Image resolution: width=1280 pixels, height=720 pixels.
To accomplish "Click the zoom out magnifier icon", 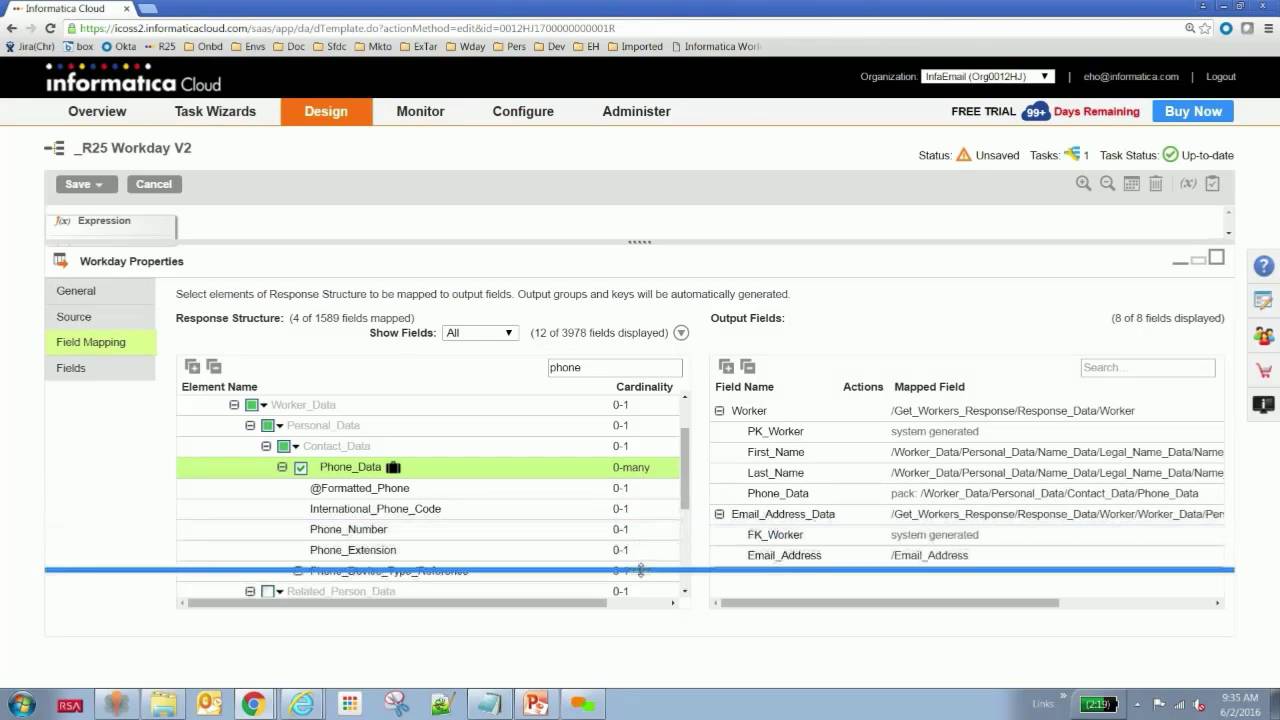I will point(1107,183).
